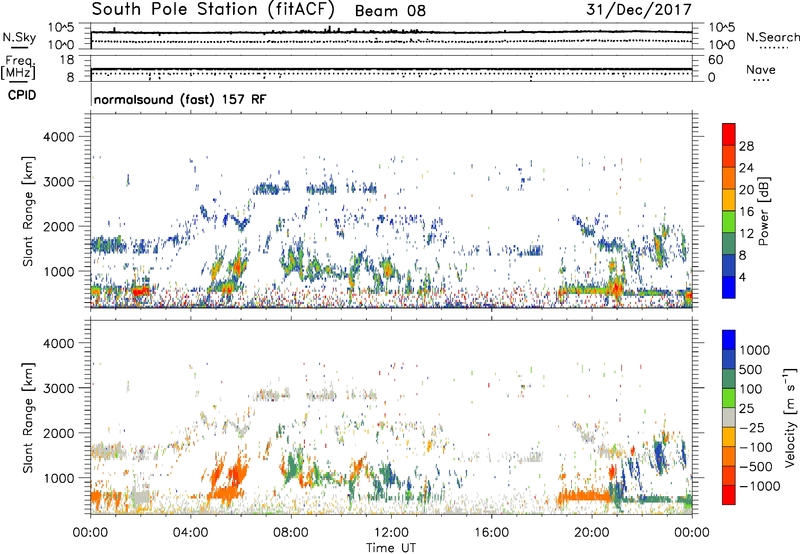Click the '04:00' time axis label
This screenshot has height=554, width=800.
tap(190, 533)
